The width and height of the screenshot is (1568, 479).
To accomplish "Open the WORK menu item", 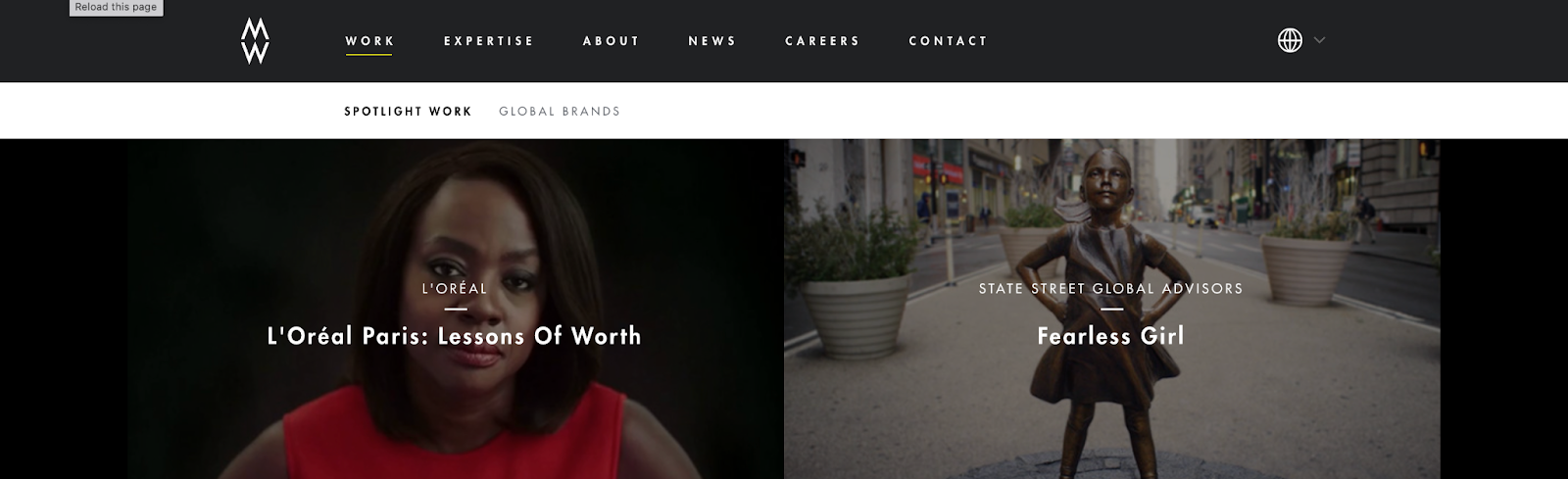I will (x=369, y=41).
